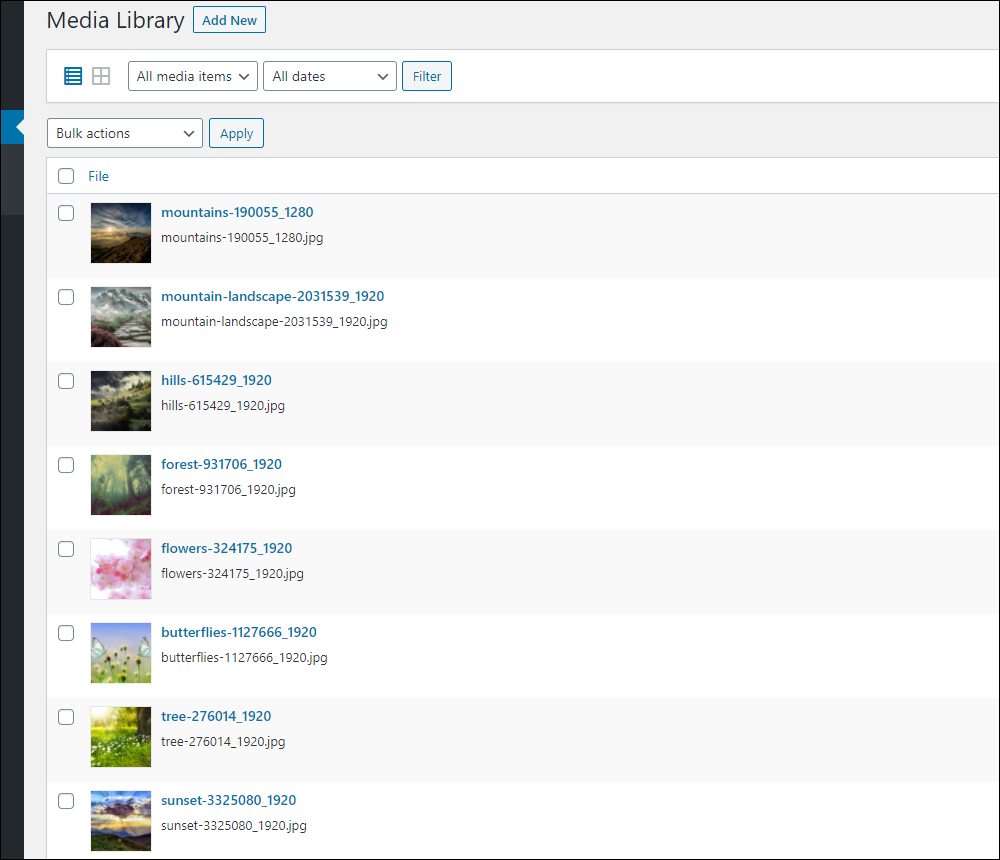Click filename text mountain-landscape-2031539_1920.jpg
The width and height of the screenshot is (1000, 860).
tap(274, 322)
